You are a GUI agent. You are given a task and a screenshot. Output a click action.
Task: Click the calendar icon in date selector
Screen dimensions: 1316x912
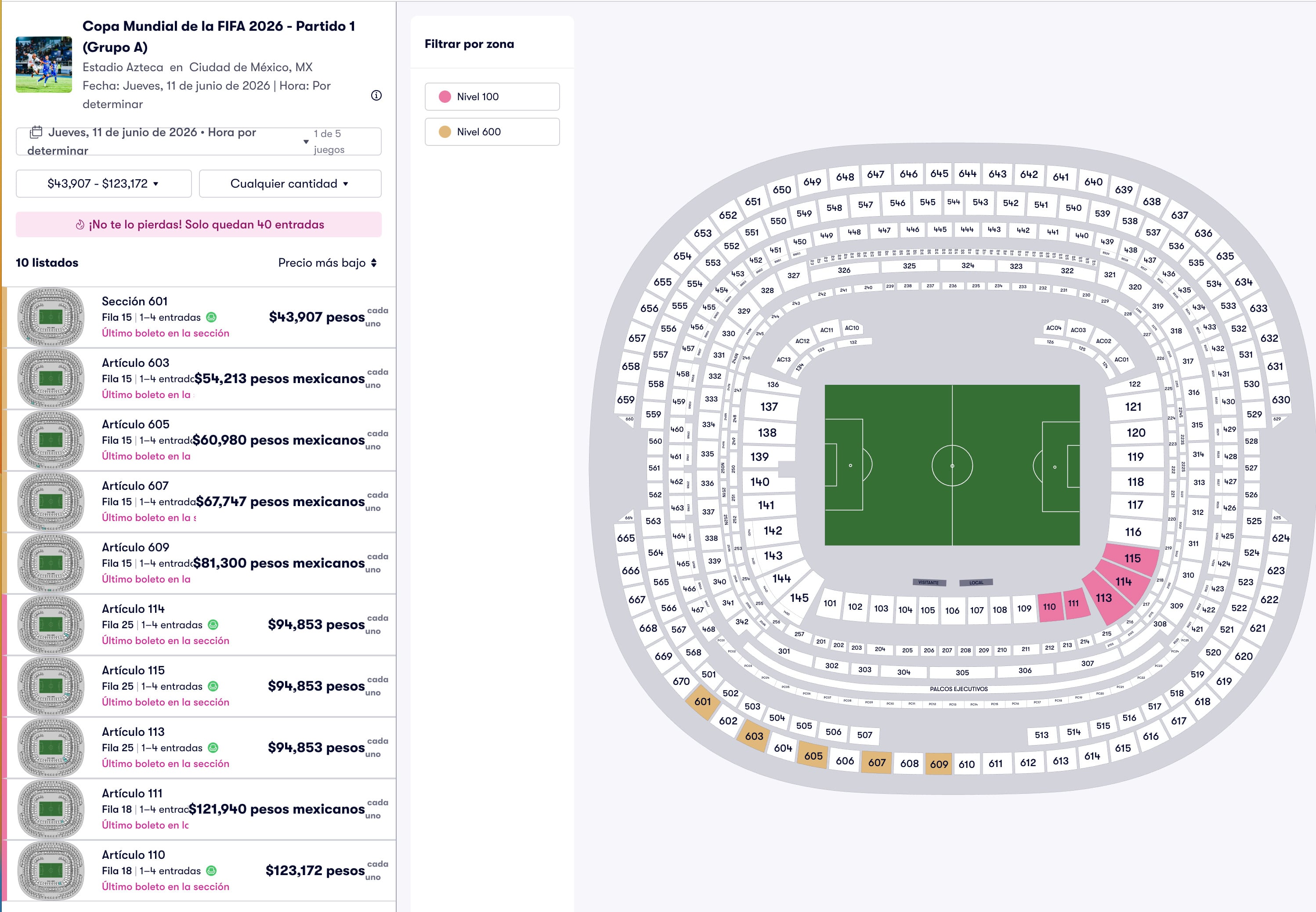pos(36,132)
